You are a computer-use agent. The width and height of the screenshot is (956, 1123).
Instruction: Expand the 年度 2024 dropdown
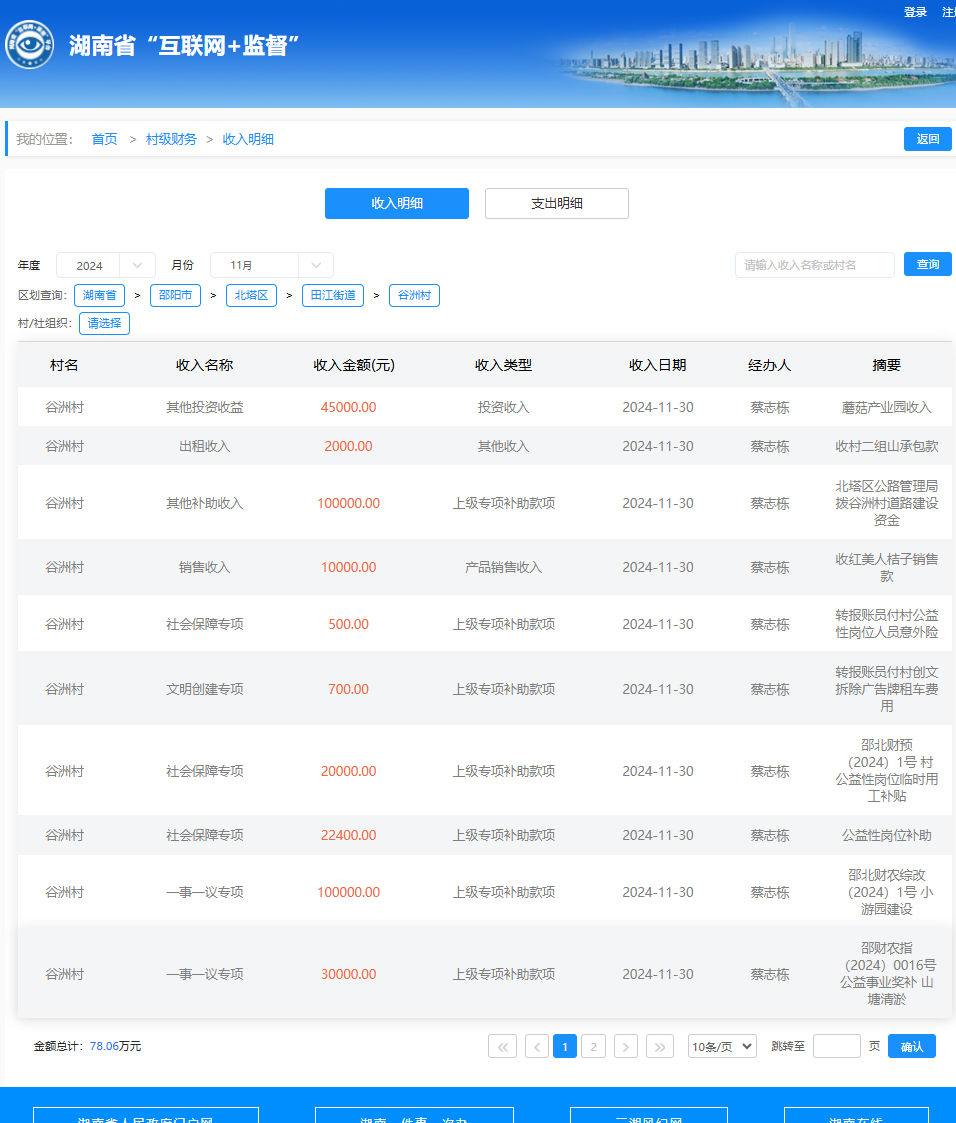(105, 265)
